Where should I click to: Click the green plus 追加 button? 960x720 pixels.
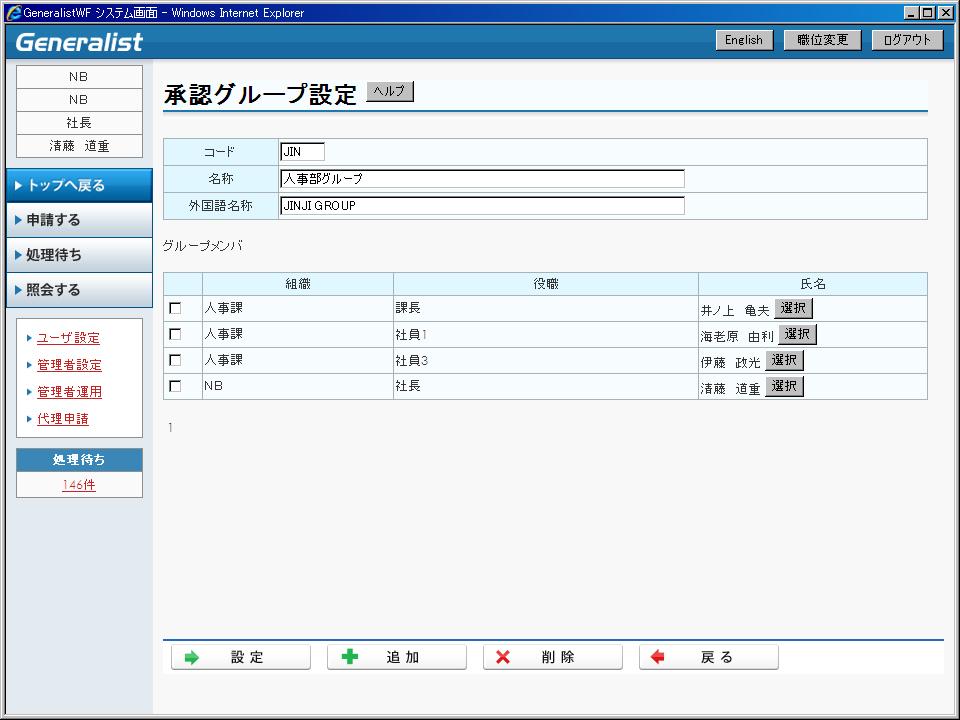tap(396, 657)
